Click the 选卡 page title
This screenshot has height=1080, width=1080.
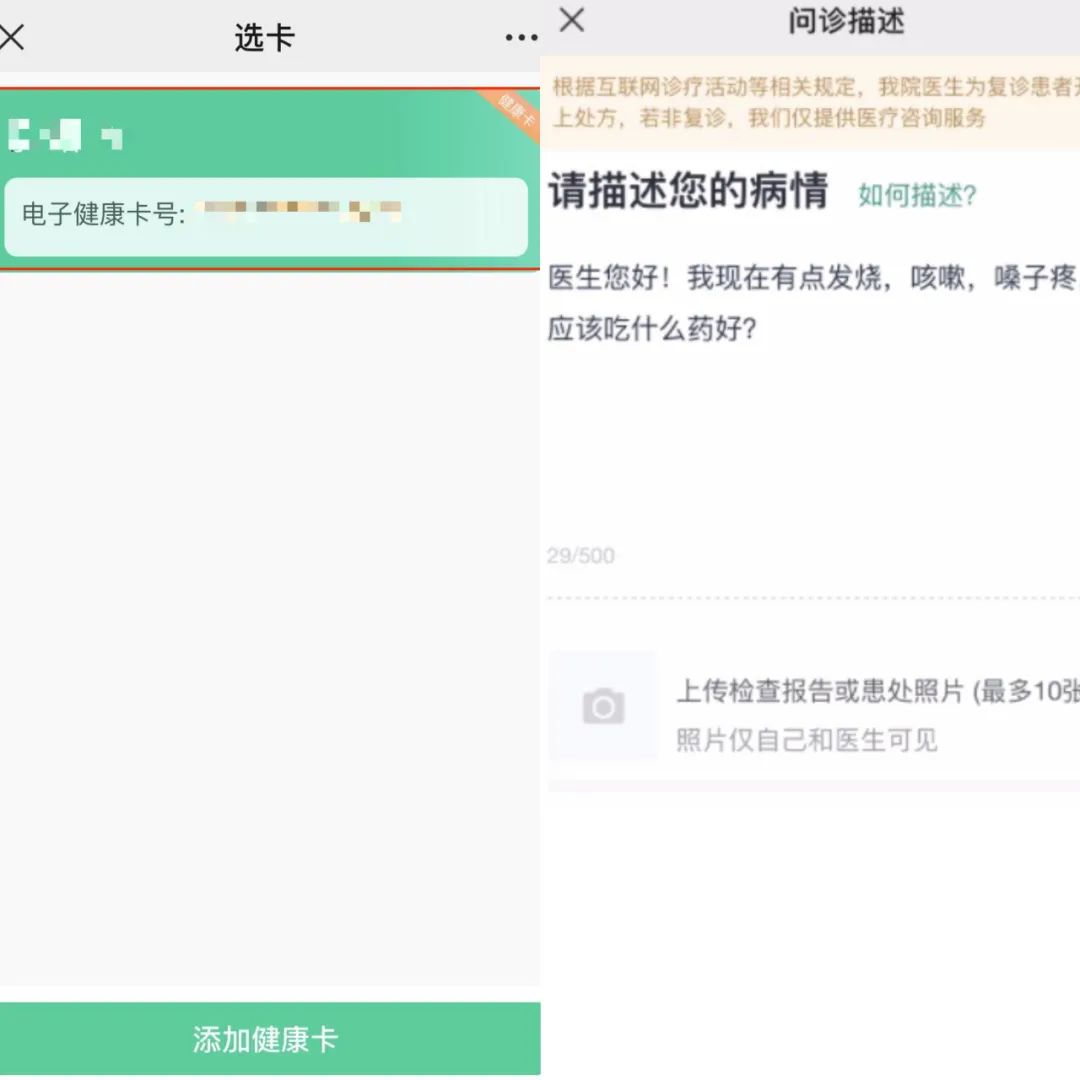[264, 38]
